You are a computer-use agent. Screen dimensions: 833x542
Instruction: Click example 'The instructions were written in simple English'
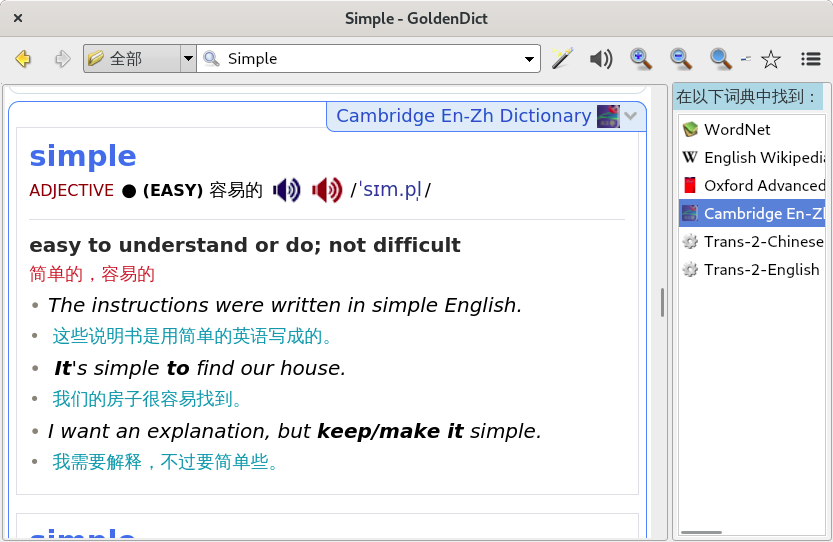click(285, 306)
